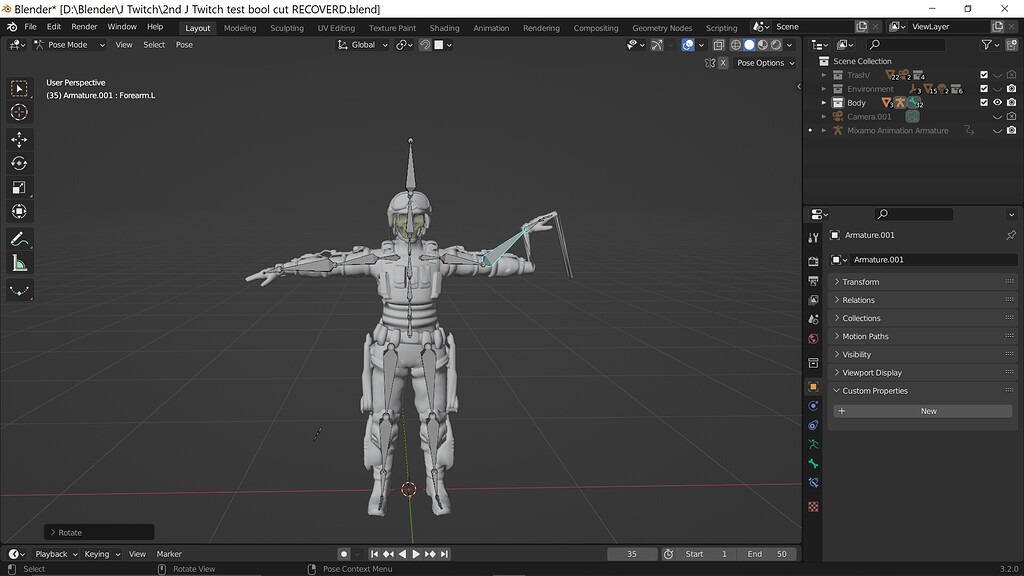Open the Pose menu in the viewport header
1024x576 pixels.
[x=184, y=44]
